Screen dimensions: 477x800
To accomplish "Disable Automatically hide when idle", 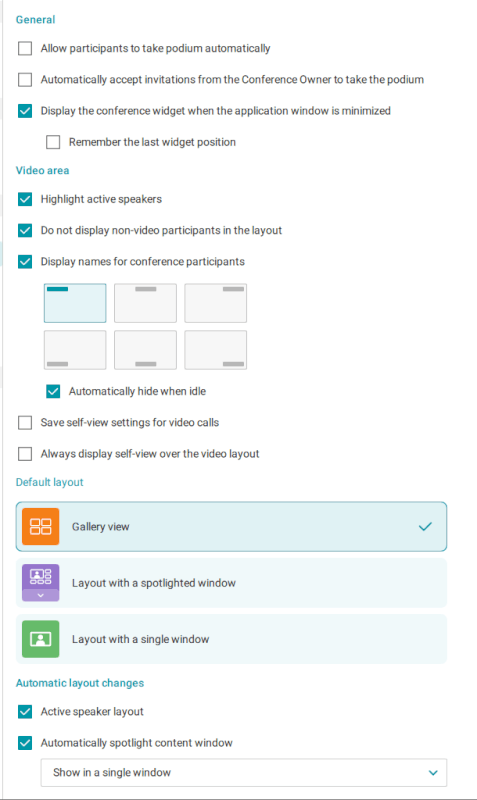I will pyautogui.click(x=53, y=391).
